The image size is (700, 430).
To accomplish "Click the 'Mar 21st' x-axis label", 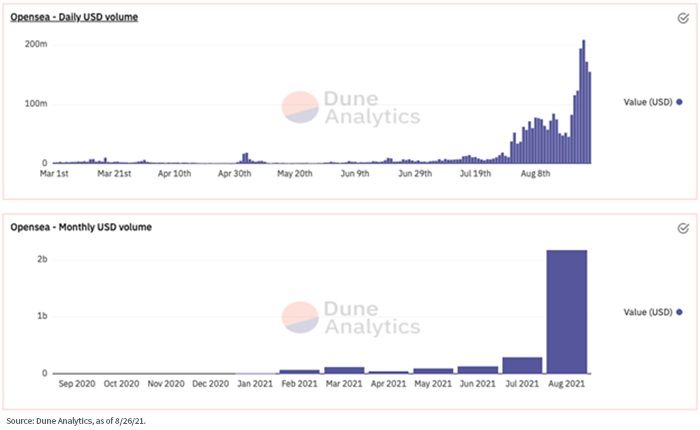I will (114, 173).
